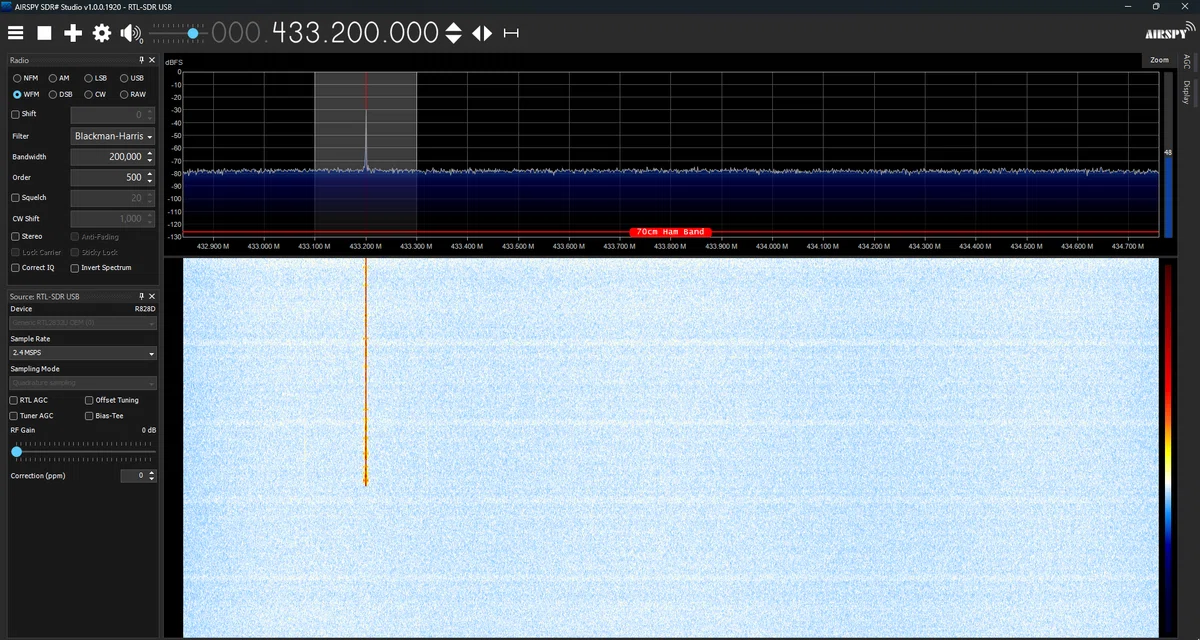Toggle the Bias-Tee checkbox
This screenshot has height=640, width=1200.
(89, 415)
